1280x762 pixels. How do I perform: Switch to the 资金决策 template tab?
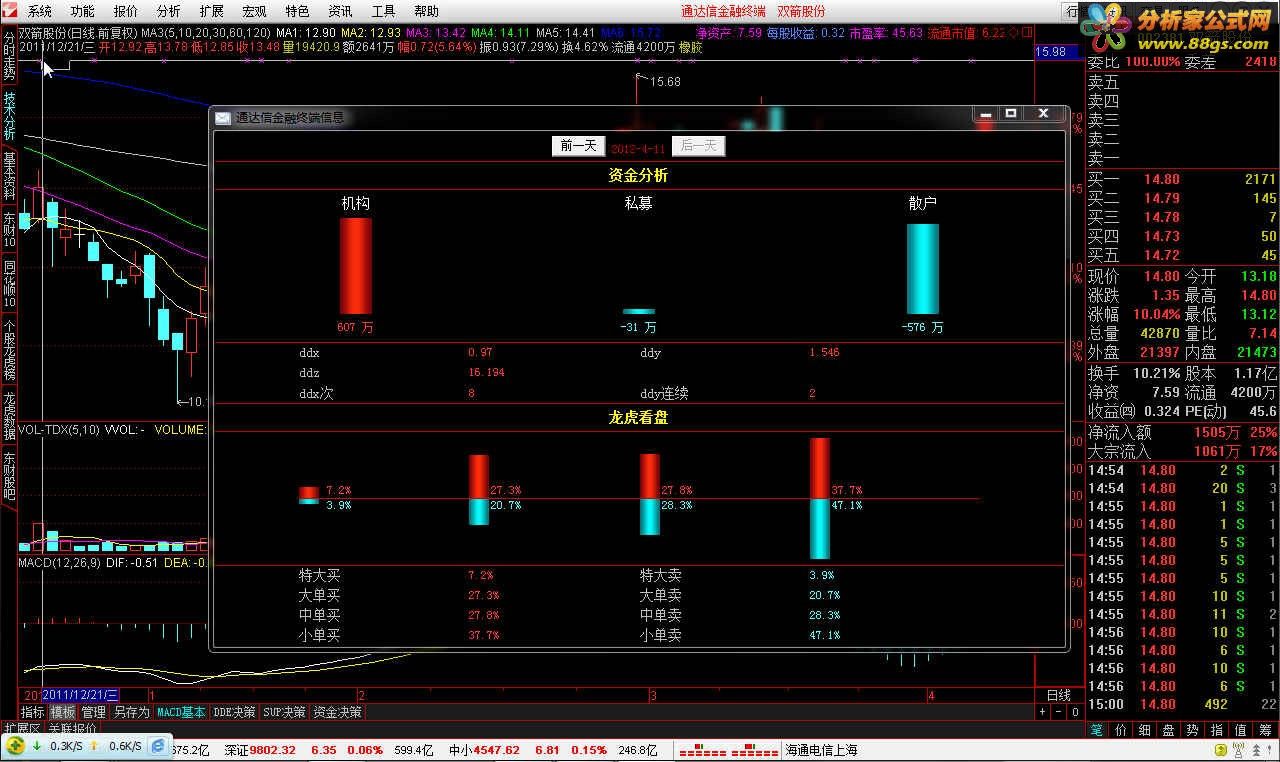[337, 712]
